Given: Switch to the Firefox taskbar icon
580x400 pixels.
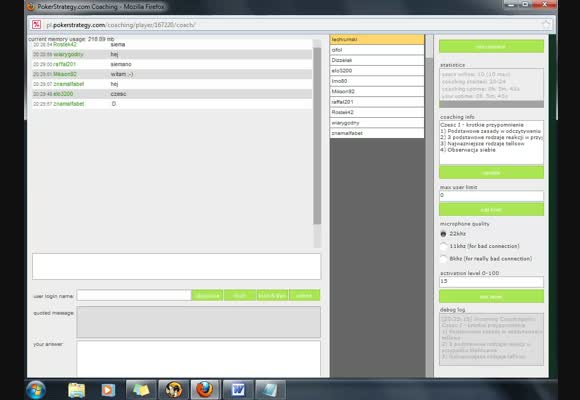Looking at the screenshot, I should [x=205, y=390].
